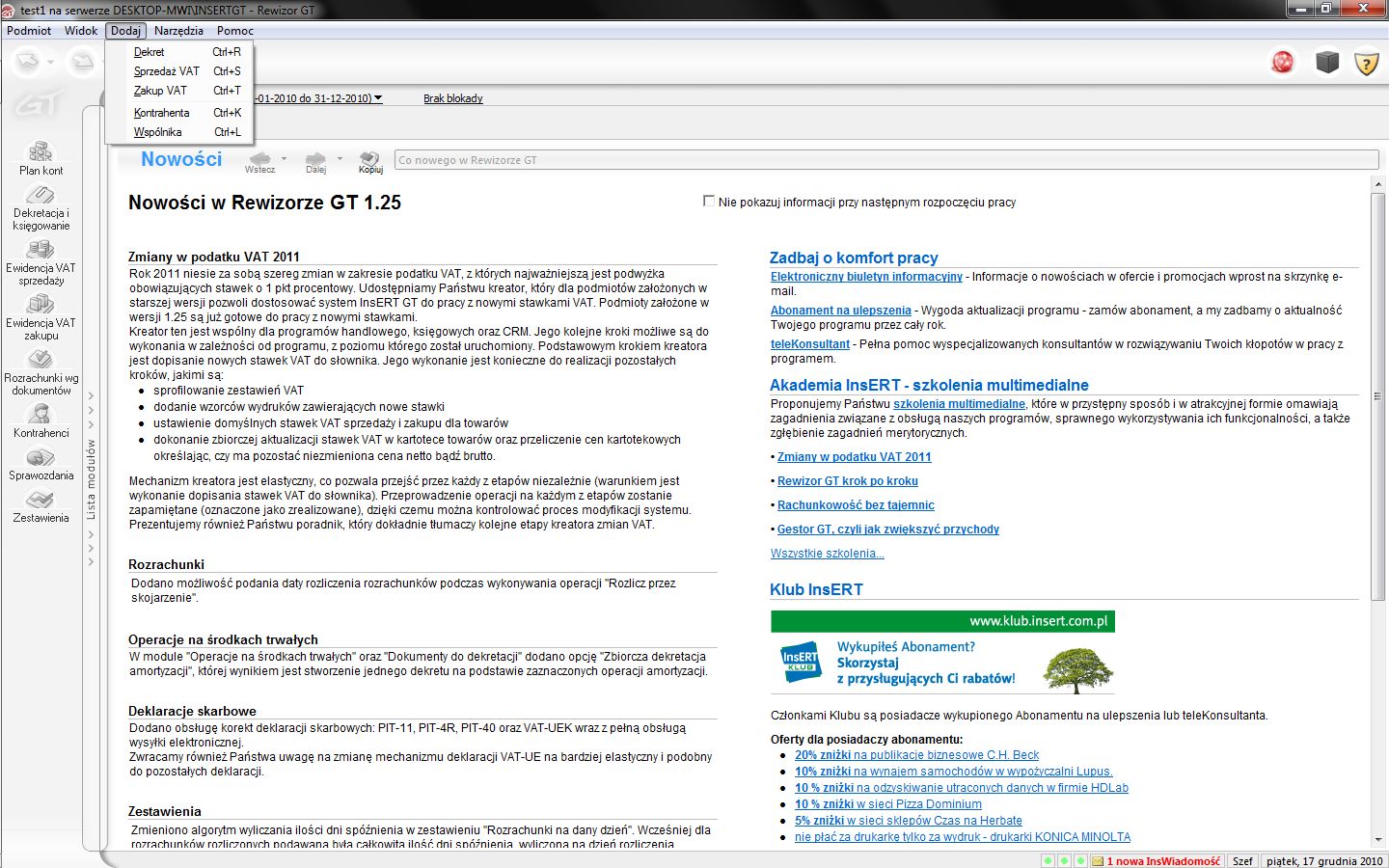
Task: Toggle 'Nie pokazuj informacji' checkbox
Action: coord(709,202)
